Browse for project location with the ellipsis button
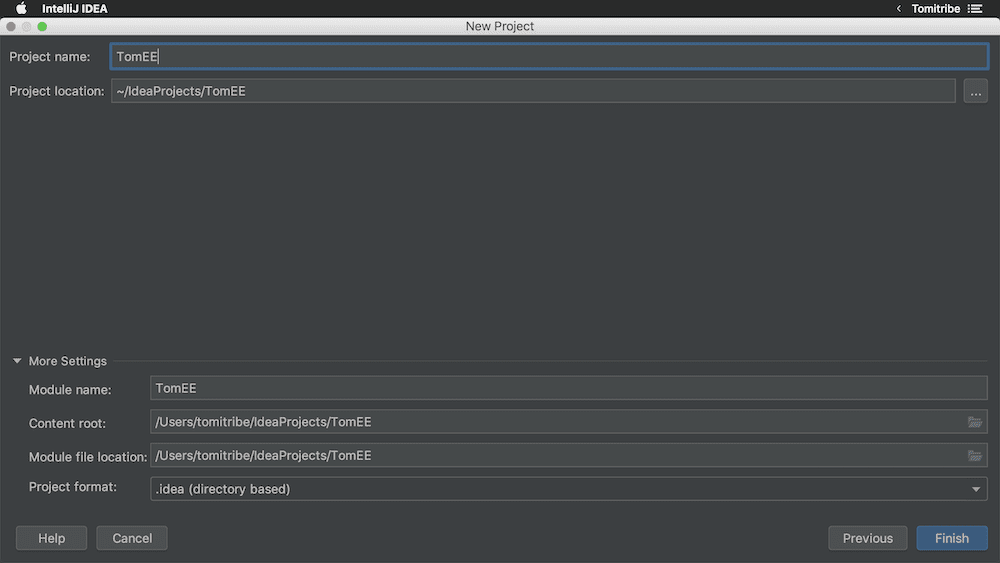The image size is (1000, 563). [x=975, y=91]
